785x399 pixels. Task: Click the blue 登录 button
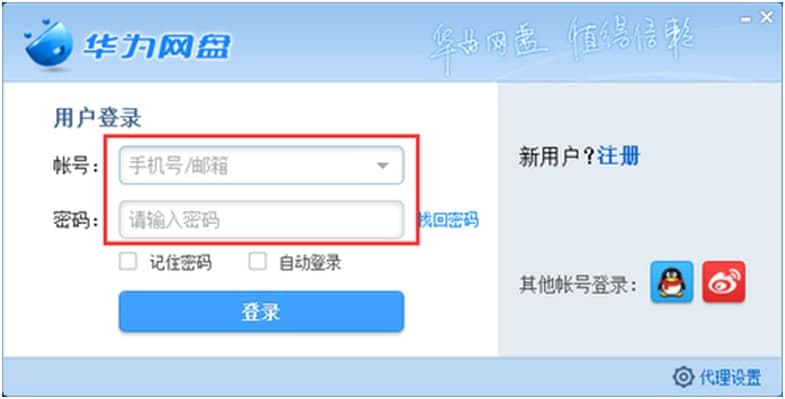pos(261,311)
